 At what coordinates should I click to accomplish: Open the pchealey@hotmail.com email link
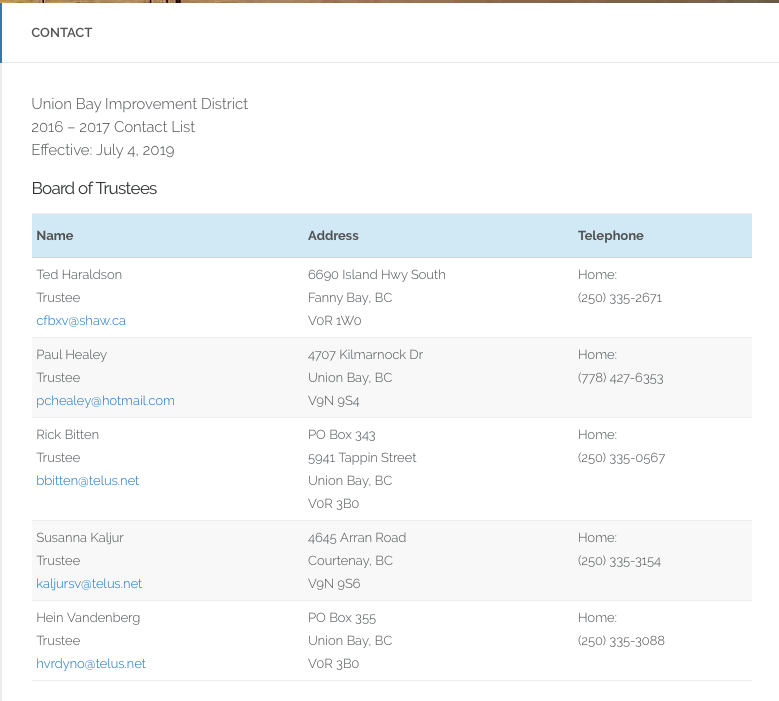[x=105, y=401]
